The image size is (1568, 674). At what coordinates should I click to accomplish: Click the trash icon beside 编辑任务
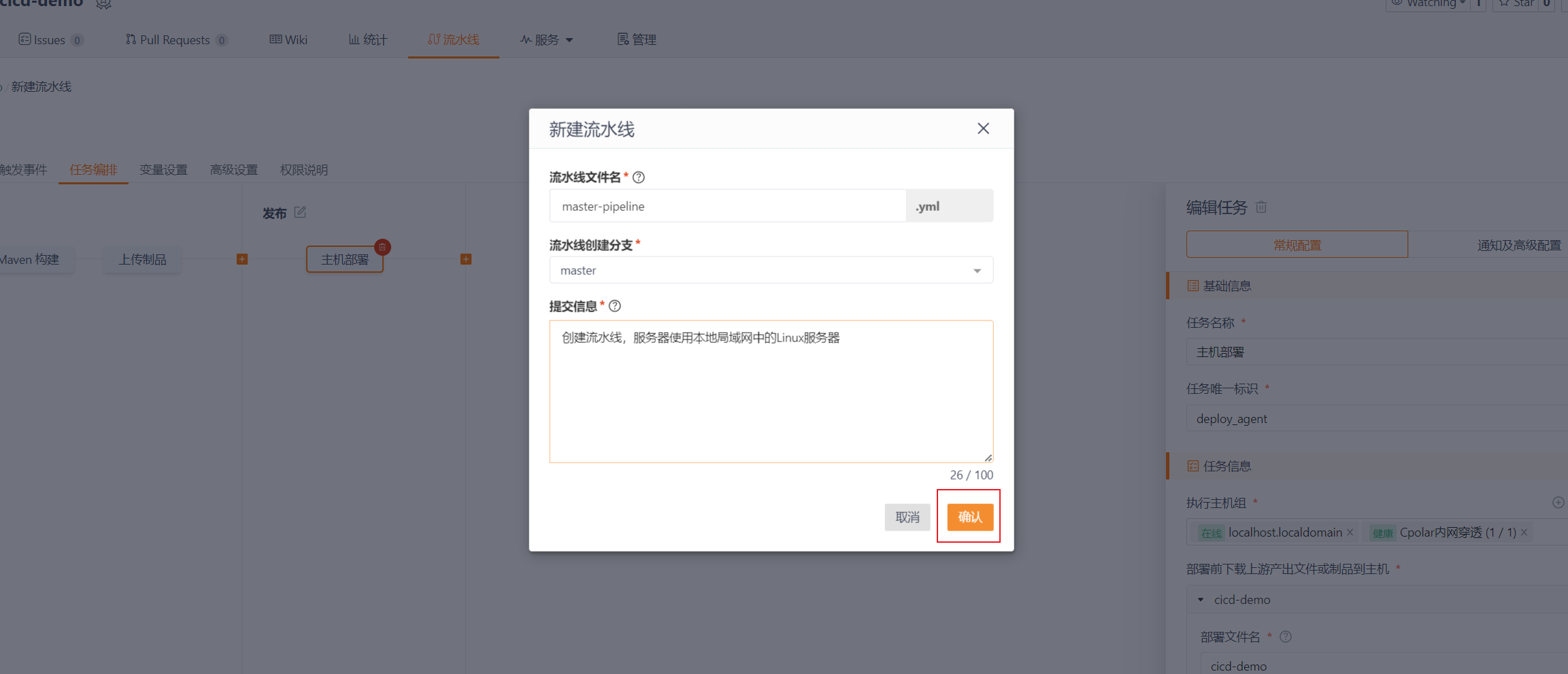point(1261,207)
